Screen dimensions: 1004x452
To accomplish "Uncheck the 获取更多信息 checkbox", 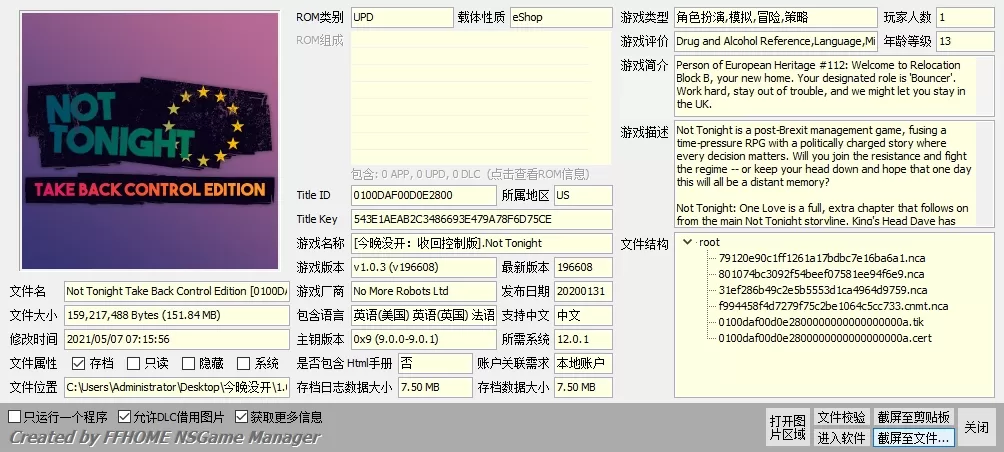I will tap(240, 416).
